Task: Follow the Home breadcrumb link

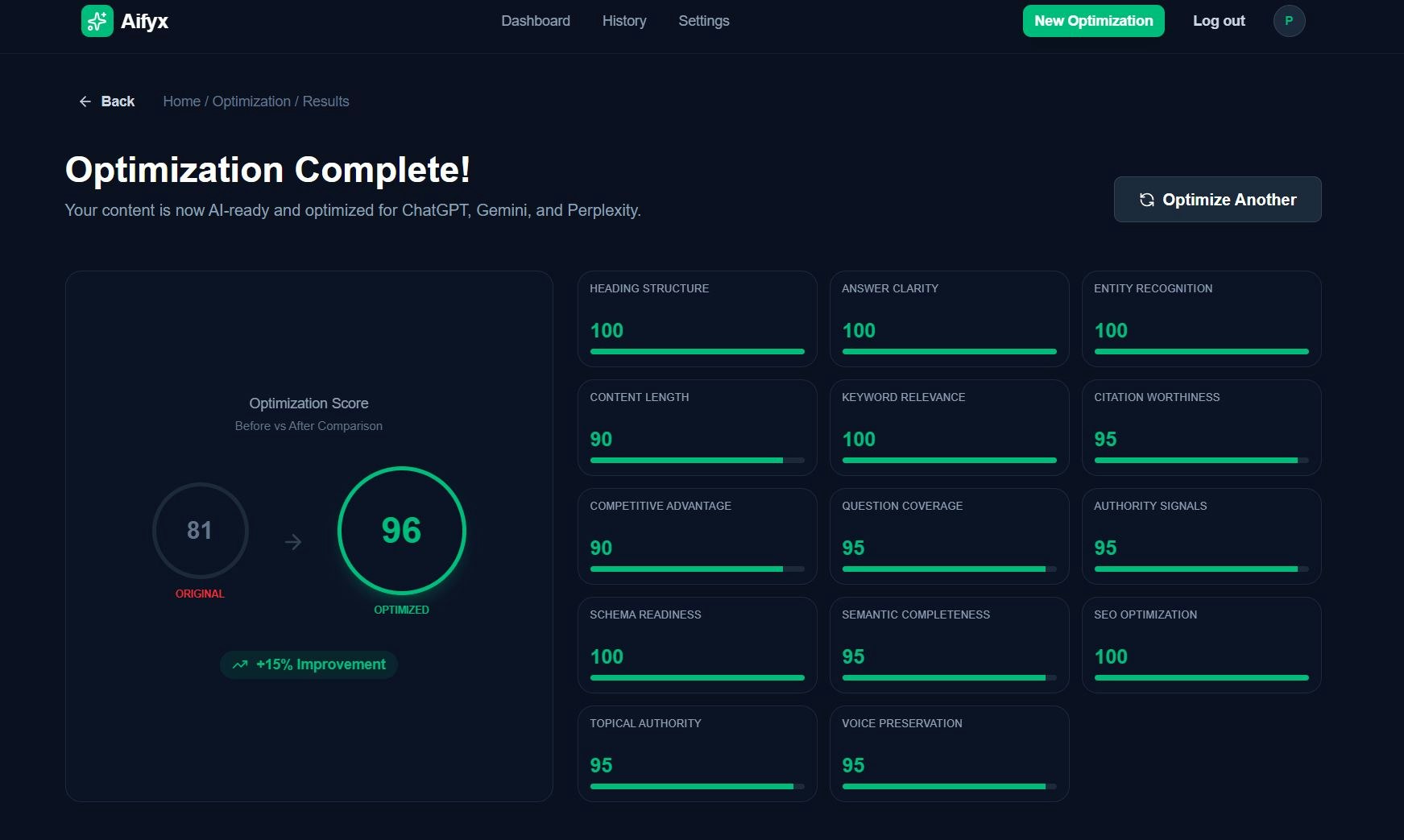Action: coord(181,101)
